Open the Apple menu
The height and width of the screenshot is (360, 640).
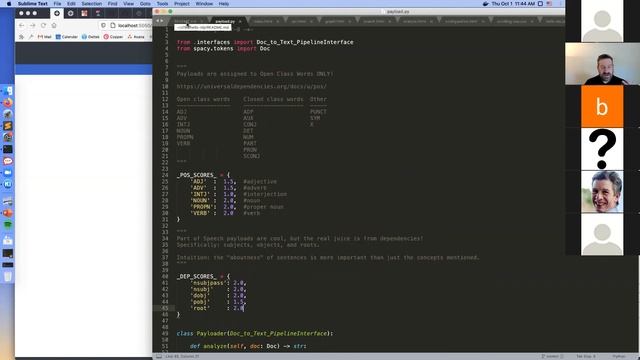click(x=9, y=4)
